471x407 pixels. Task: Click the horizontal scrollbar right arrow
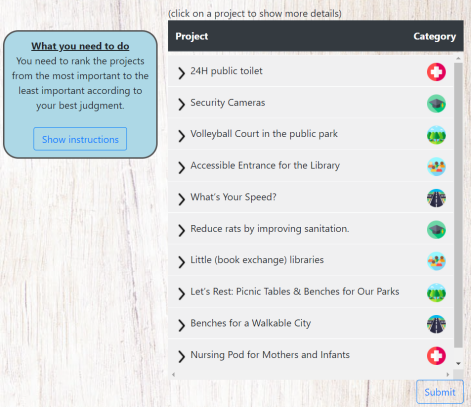tap(448, 375)
